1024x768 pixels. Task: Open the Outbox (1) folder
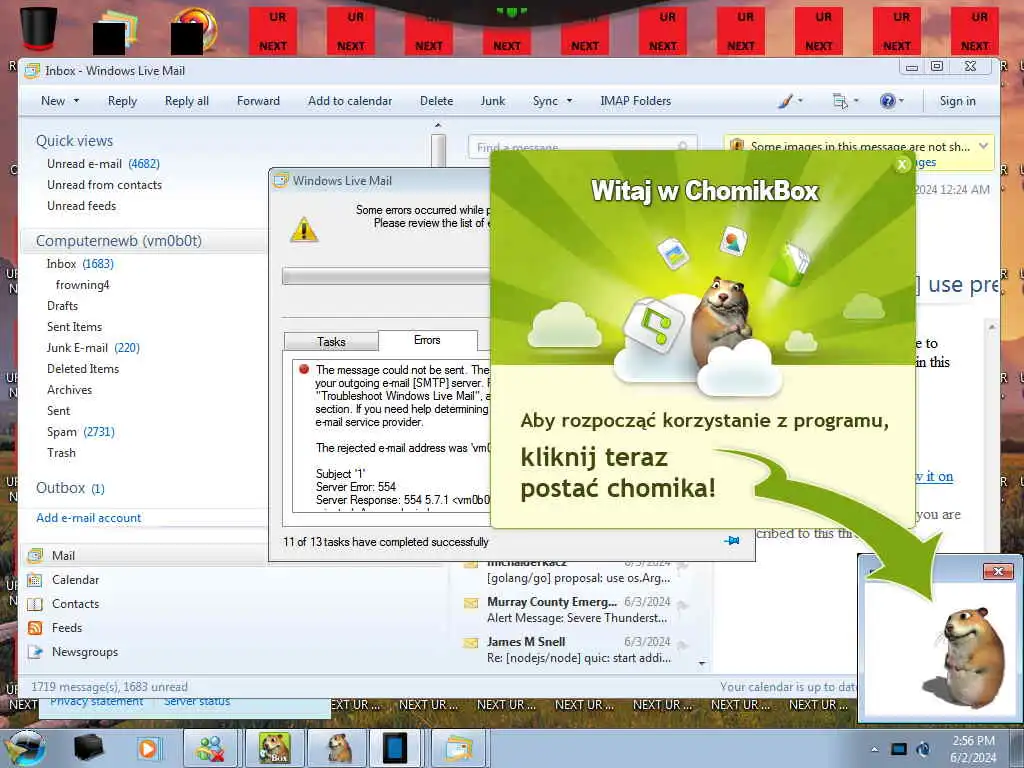(x=70, y=488)
